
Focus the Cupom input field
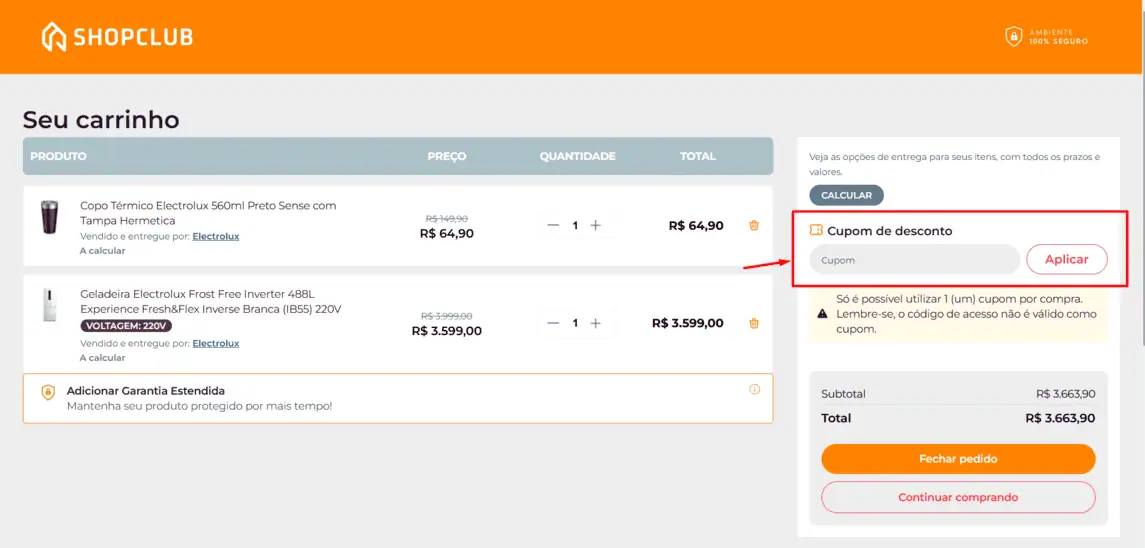click(x=914, y=259)
